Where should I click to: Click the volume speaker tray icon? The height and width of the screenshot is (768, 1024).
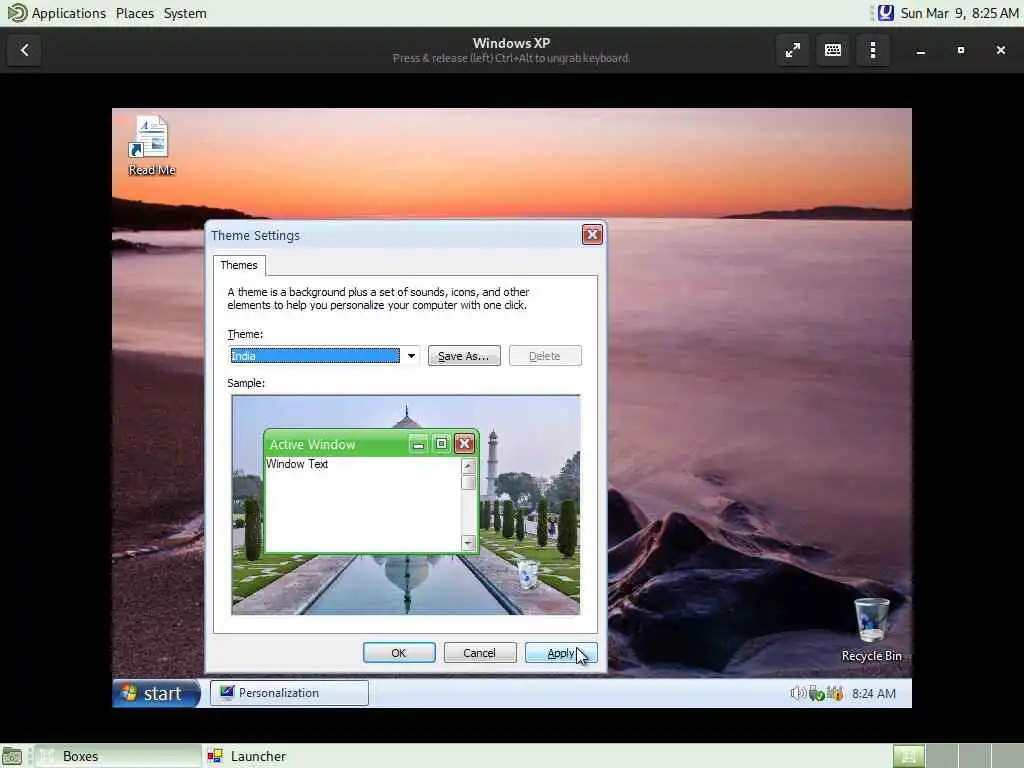point(797,694)
